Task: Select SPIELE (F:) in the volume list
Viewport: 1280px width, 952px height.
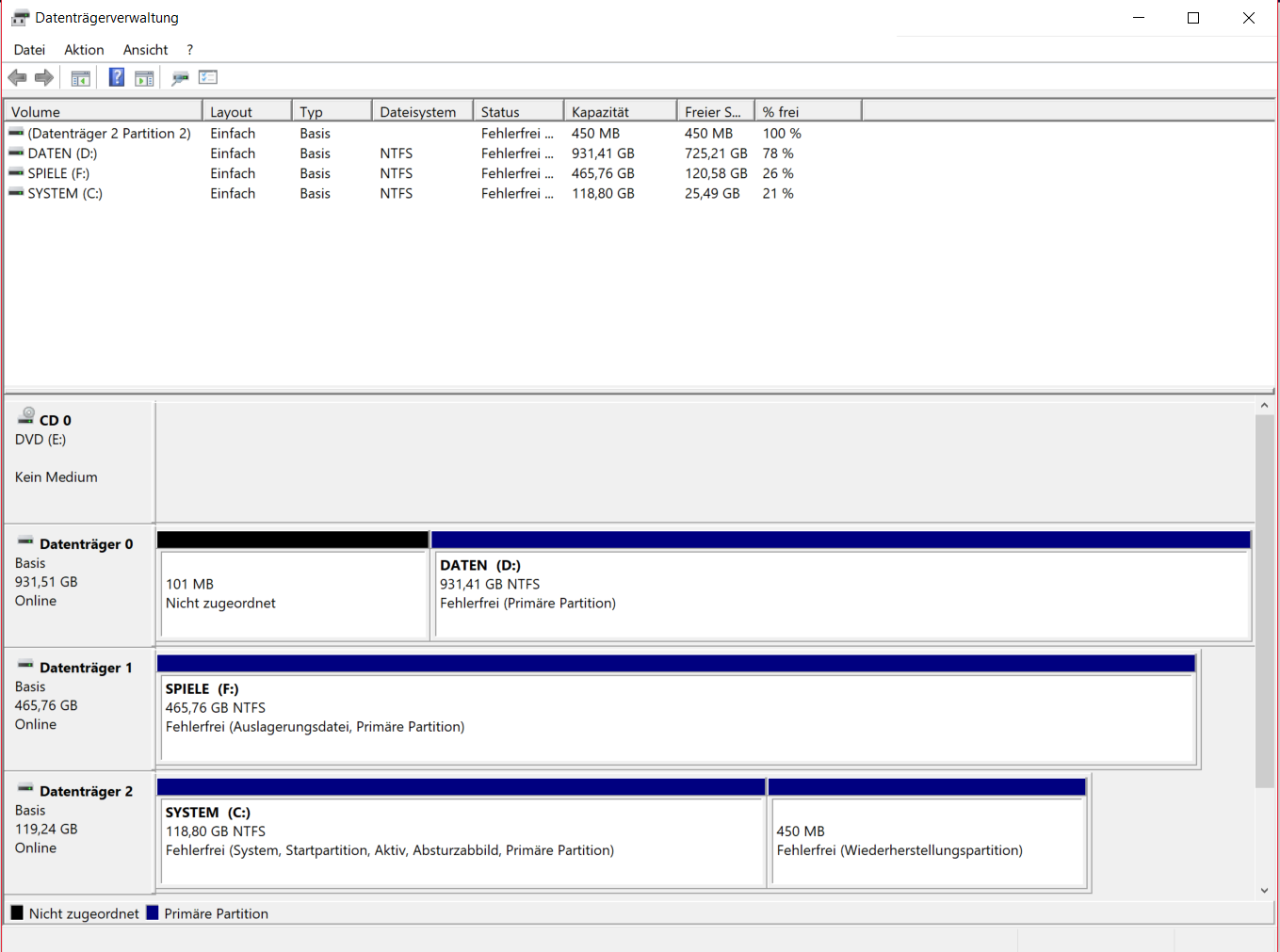Action: (x=58, y=173)
